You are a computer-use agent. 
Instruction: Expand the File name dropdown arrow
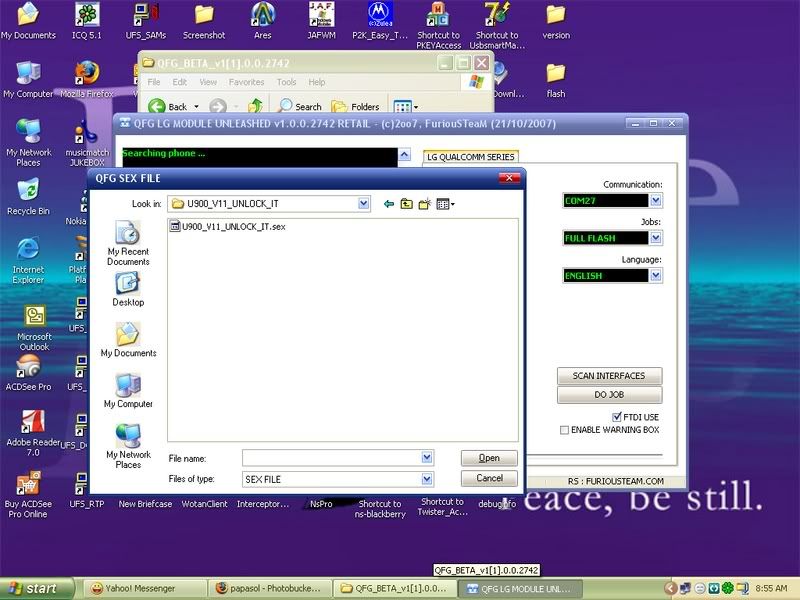point(427,458)
